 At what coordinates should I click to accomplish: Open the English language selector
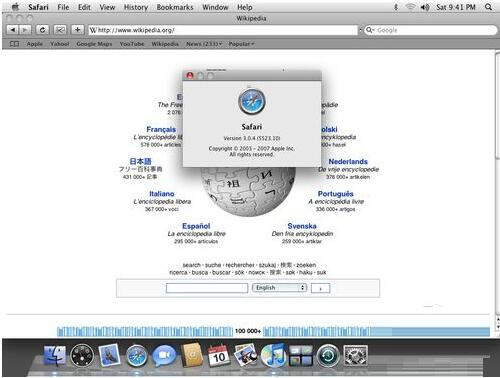click(279, 288)
